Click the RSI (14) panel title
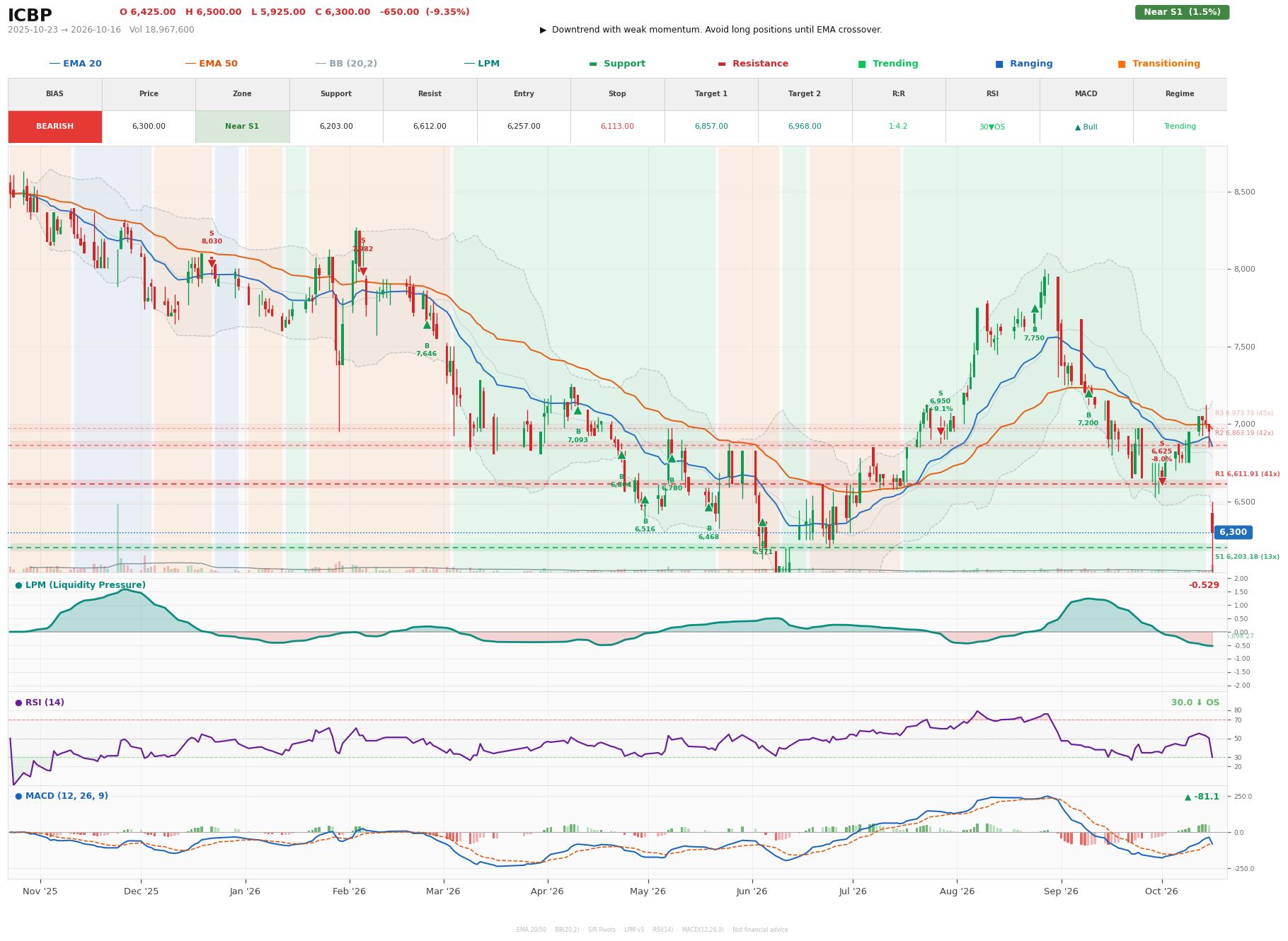Viewport: 1288px width, 941px height. (40, 703)
